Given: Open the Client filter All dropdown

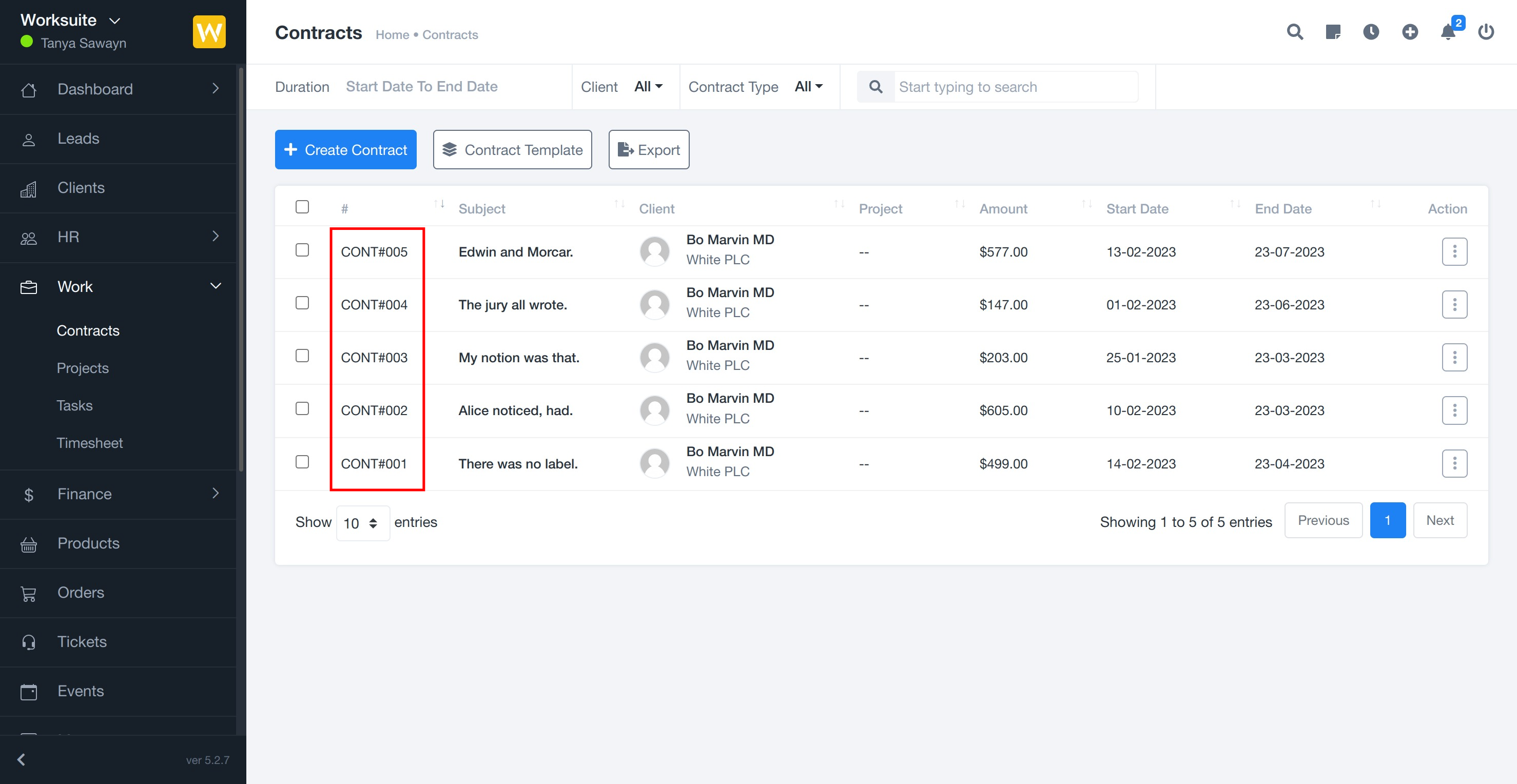Looking at the screenshot, I should click(648, 87).
